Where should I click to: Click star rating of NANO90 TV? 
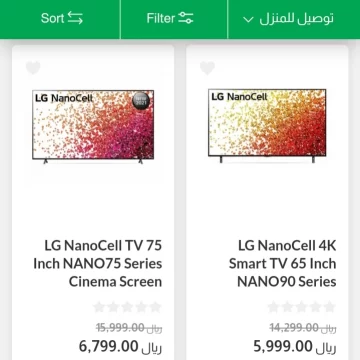(x=302, y=307)
